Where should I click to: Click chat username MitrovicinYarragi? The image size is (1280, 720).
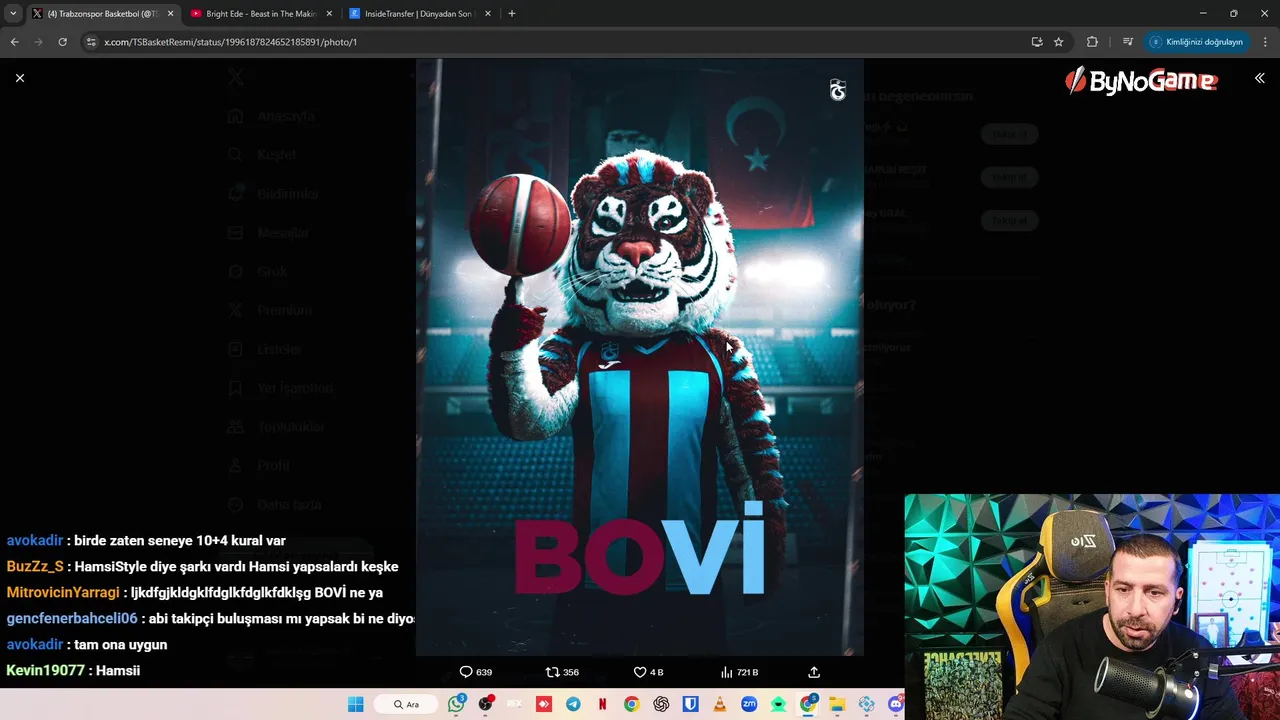63,592
